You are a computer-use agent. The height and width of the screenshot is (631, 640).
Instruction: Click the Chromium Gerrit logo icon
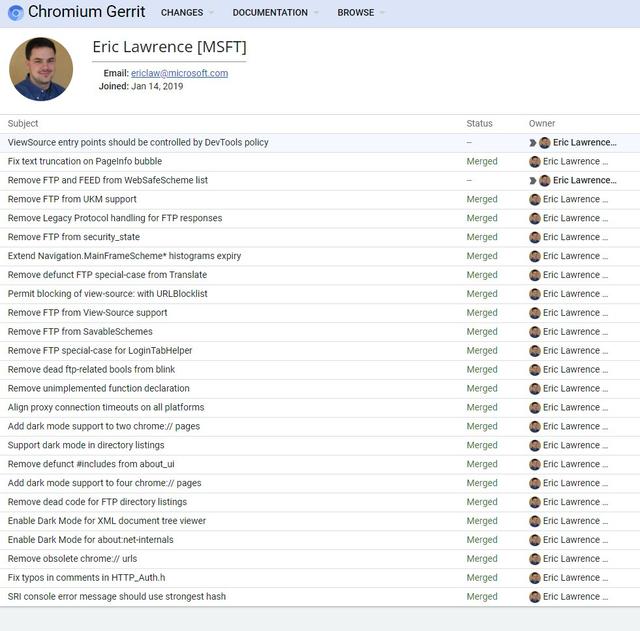[16, 13]
